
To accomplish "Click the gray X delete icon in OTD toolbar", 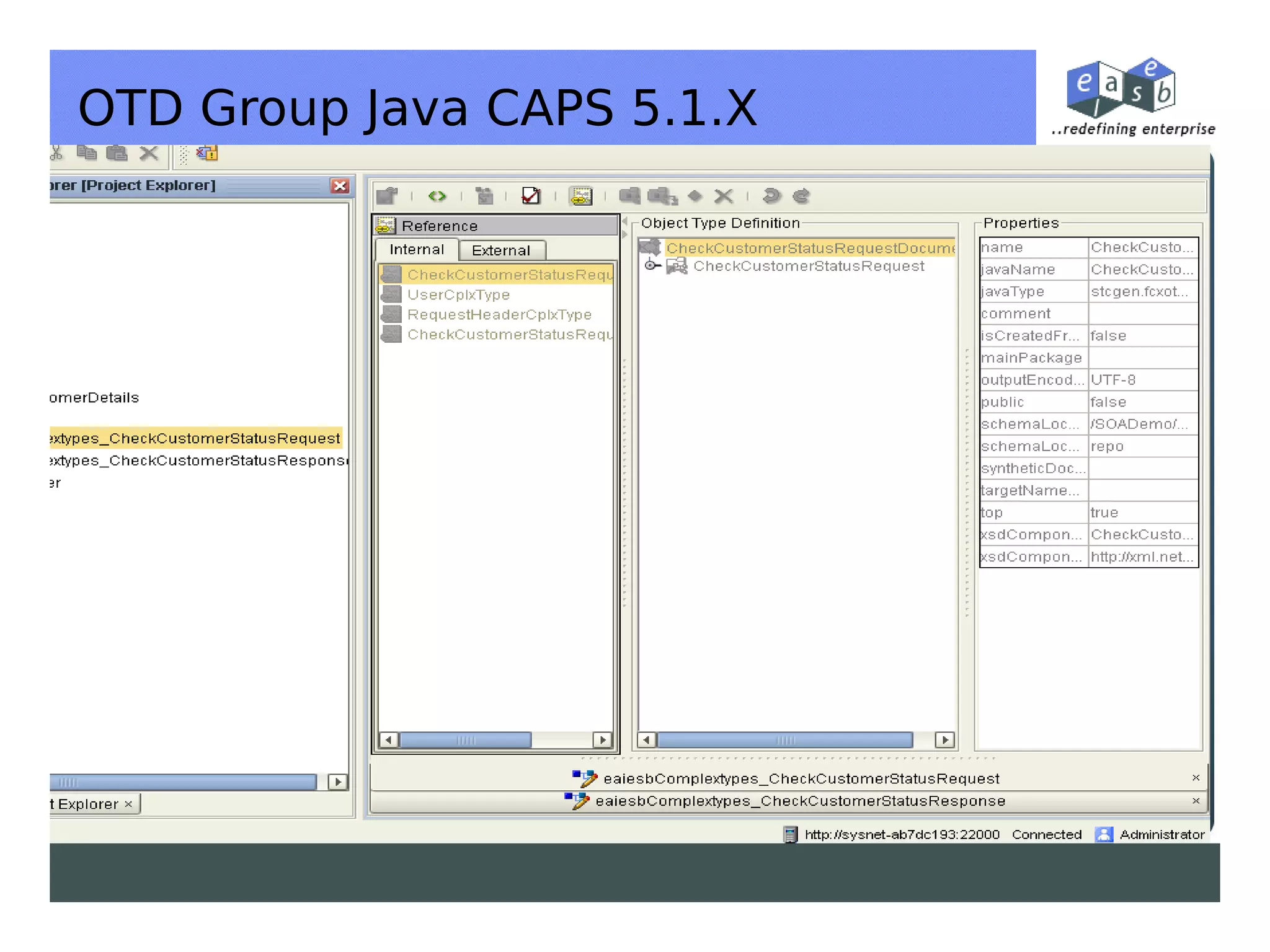I will pos(724,196).
